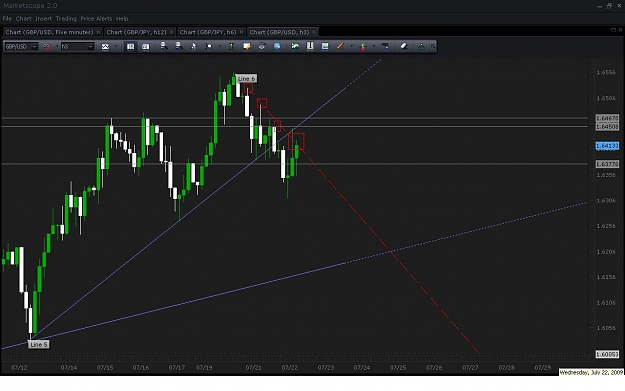Open the Price Alerts menu
The height and width of the screenshot is (391, 625).
(x=96, y=19)
